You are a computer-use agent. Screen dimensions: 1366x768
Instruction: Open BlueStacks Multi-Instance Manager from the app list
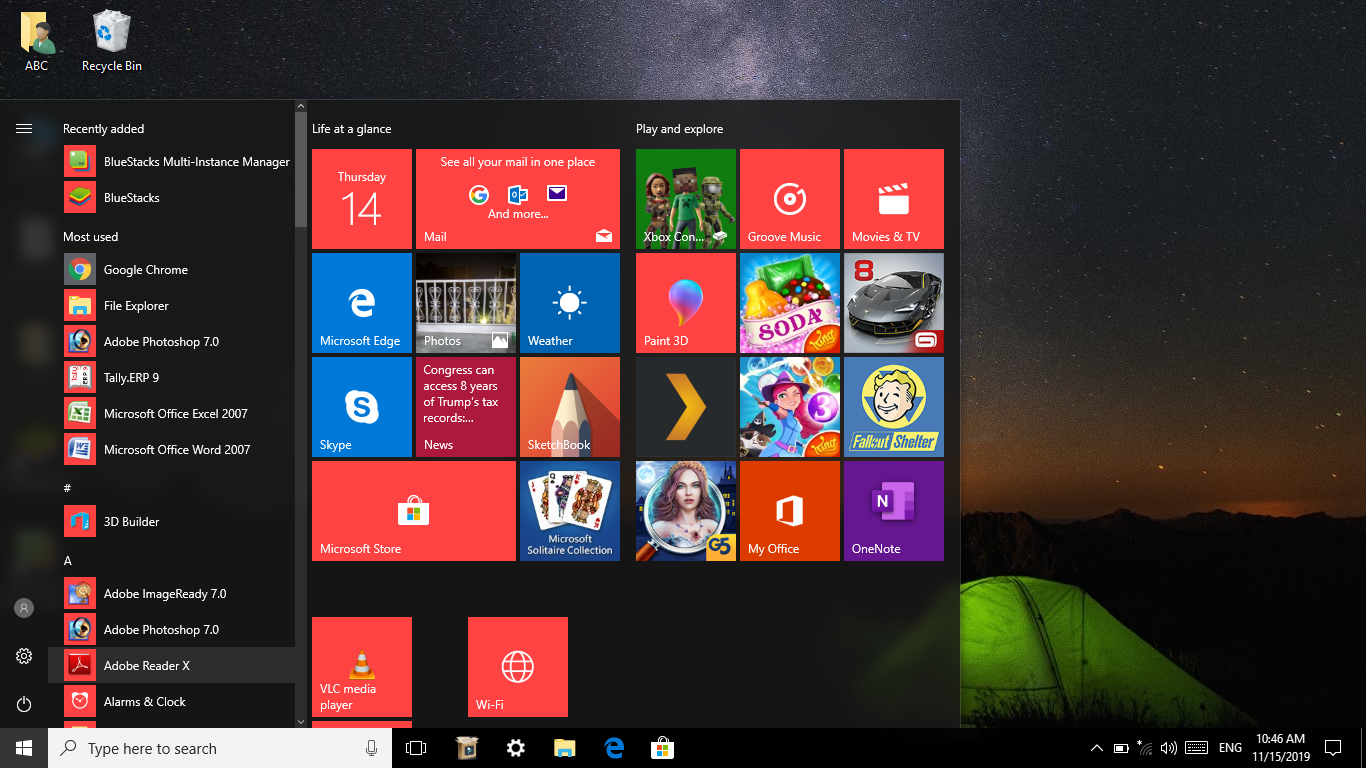(x=171, y=162)
